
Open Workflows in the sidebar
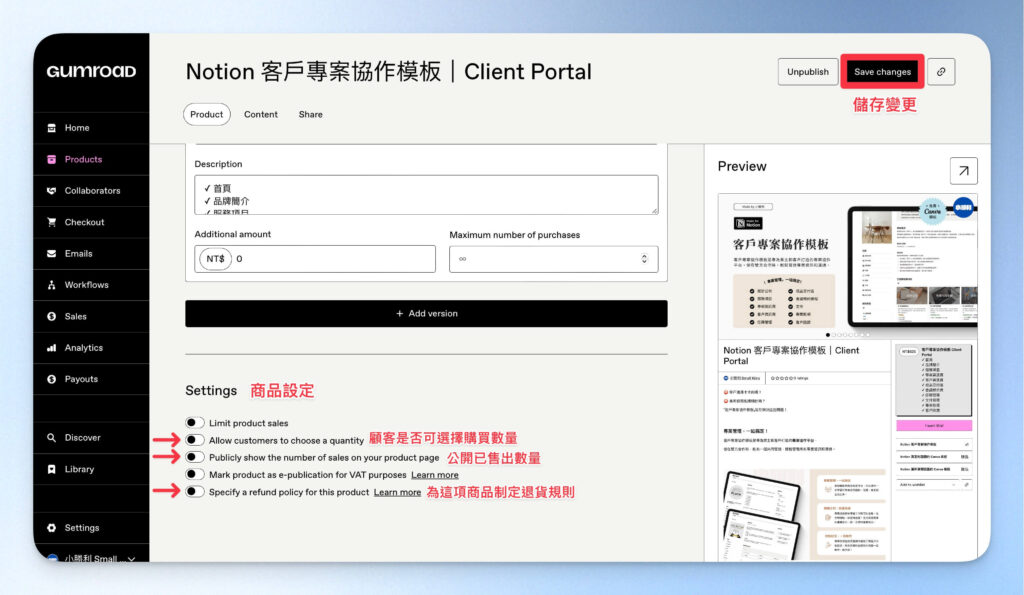click(x=91, y=285)
